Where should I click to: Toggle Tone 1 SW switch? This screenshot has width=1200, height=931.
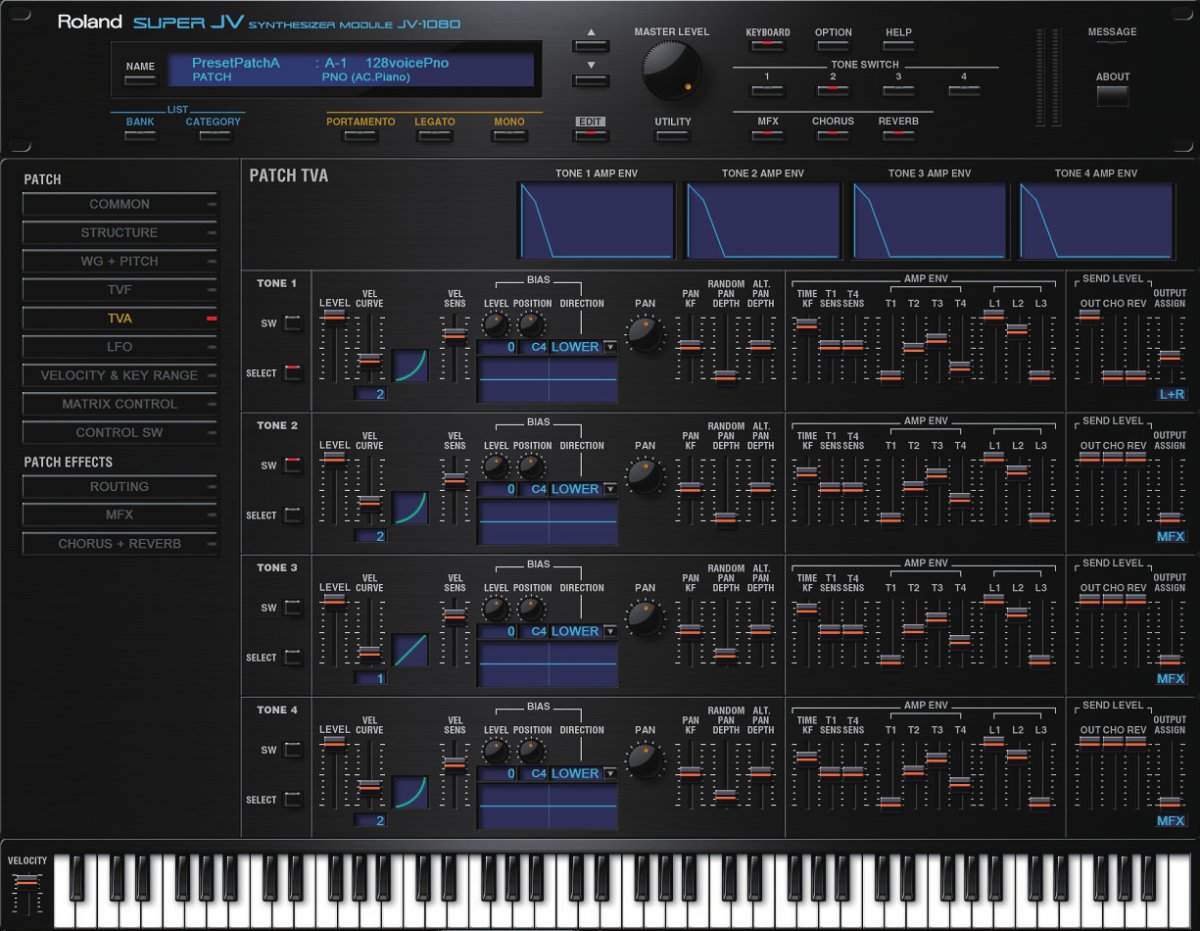click(x=293, y=323)
